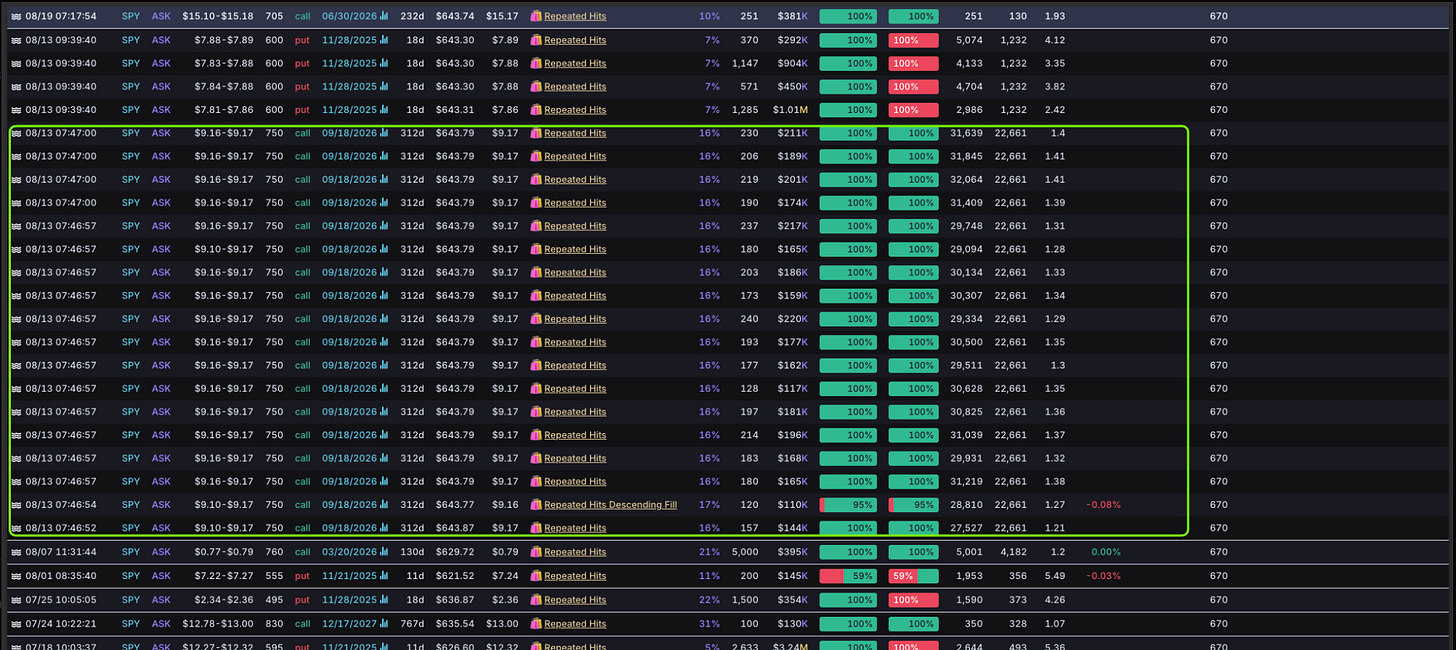Open Repeated Hits link in the $1.01M row
1456x650 pixels.
click(575, 110)
